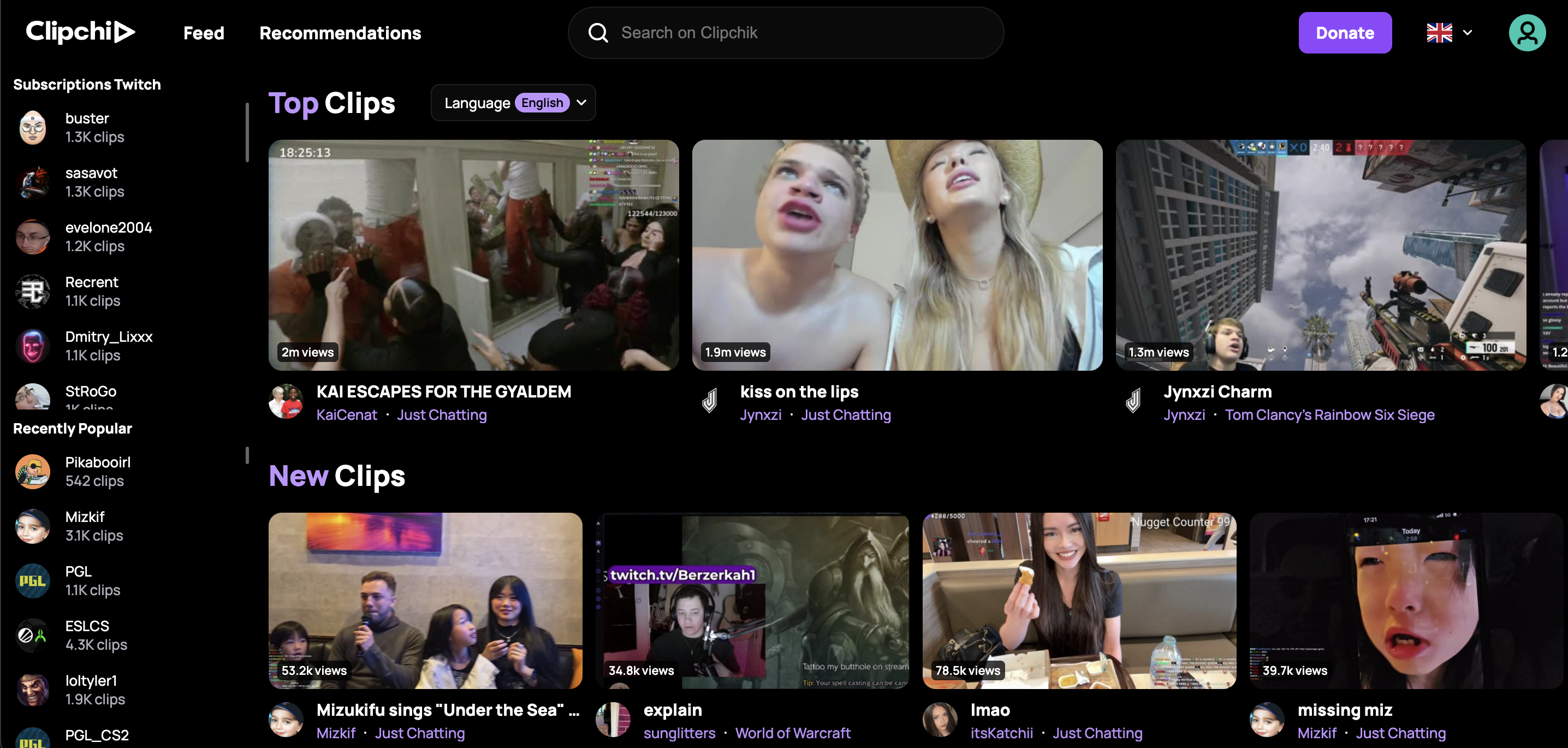
Task: Click the lmao clip title
Action: click(990, 710)
